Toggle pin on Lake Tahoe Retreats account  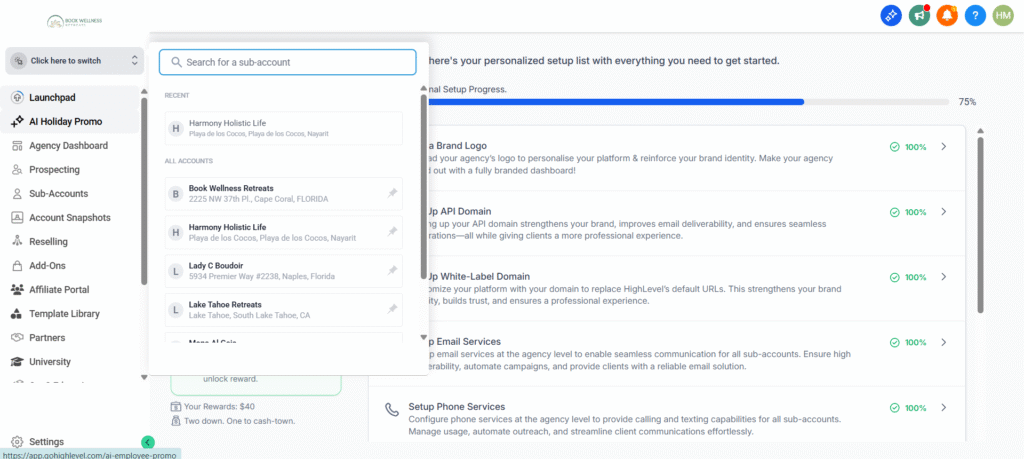[392, 310]
